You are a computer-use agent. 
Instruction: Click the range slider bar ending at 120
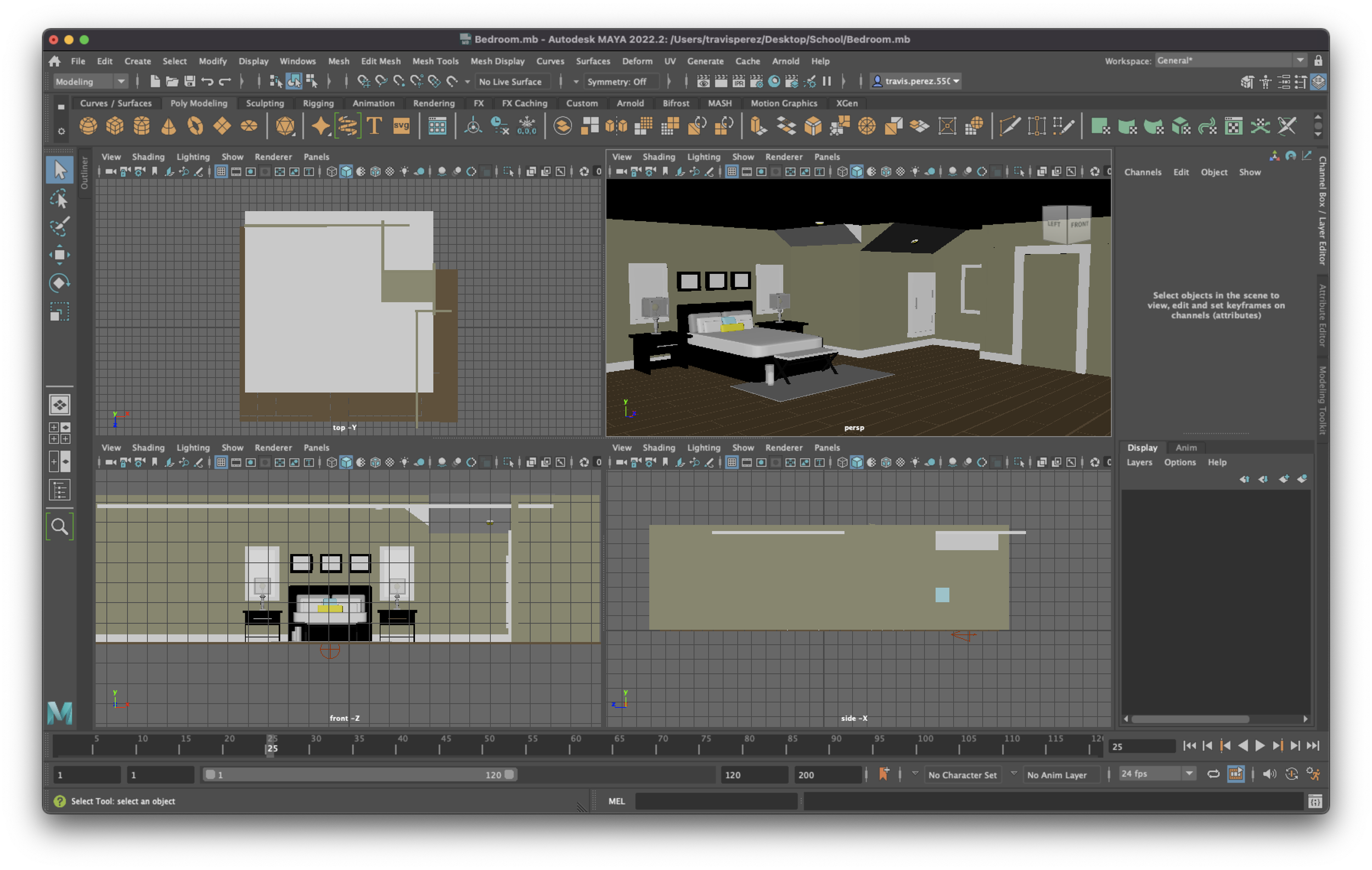click(x=359, y=775)
